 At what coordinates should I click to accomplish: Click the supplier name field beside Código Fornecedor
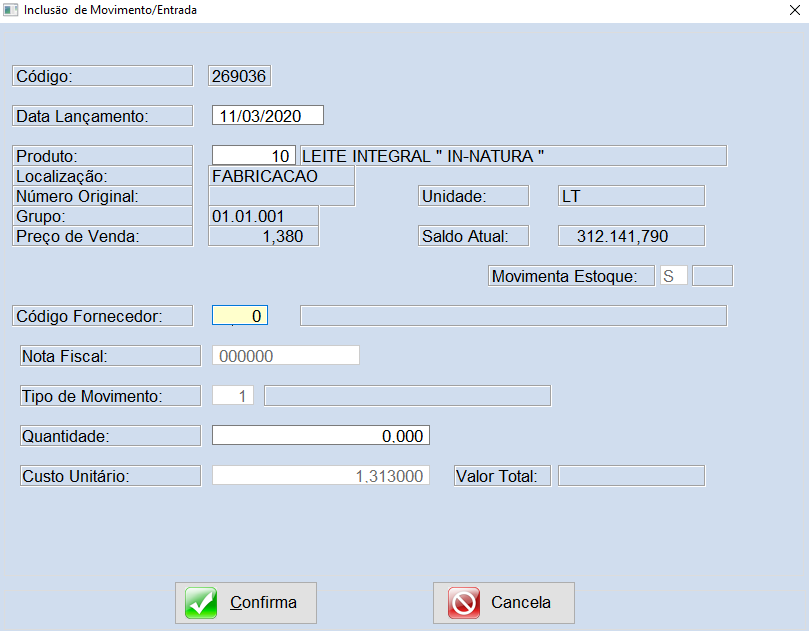[x=513, y=316]
